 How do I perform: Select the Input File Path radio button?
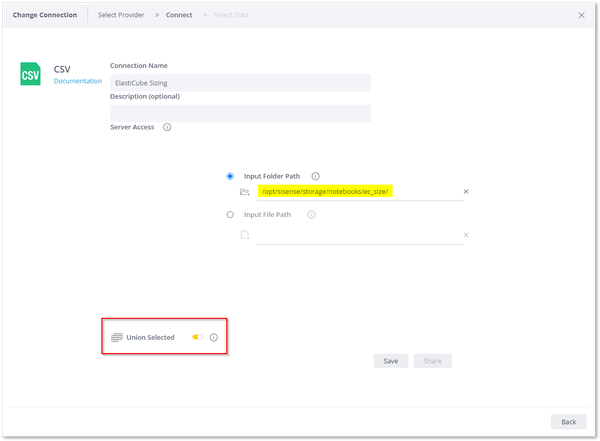click(x=230, y=215)
